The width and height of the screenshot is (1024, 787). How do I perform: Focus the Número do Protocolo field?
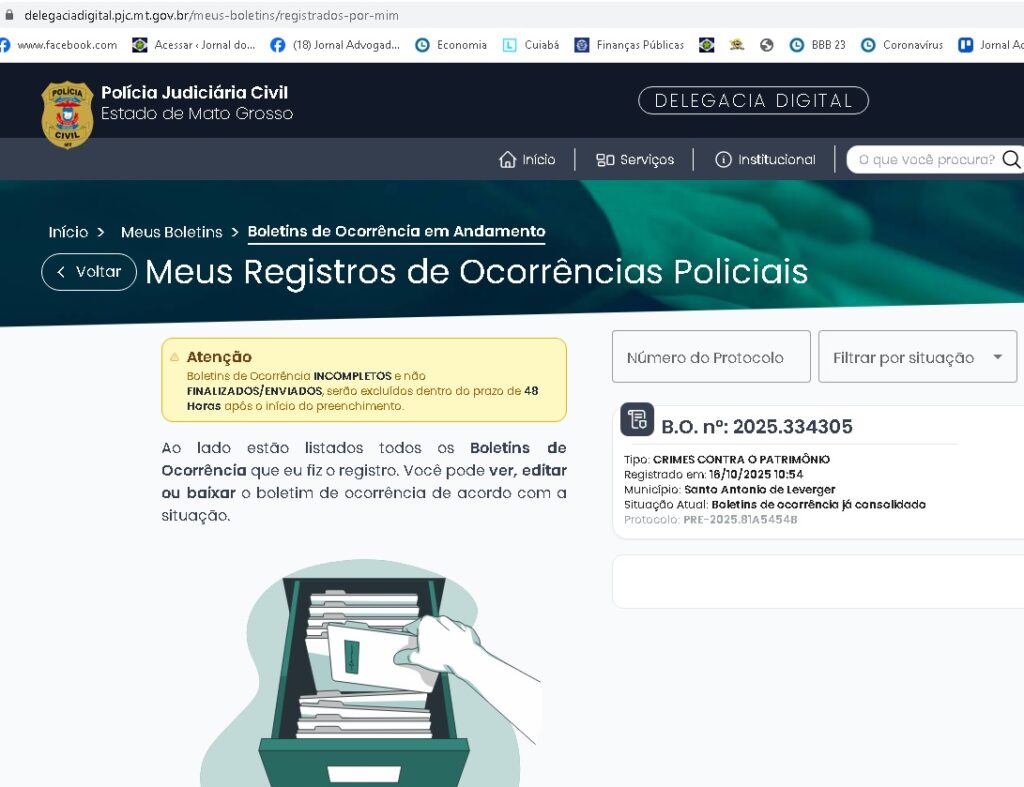point(710,357)
